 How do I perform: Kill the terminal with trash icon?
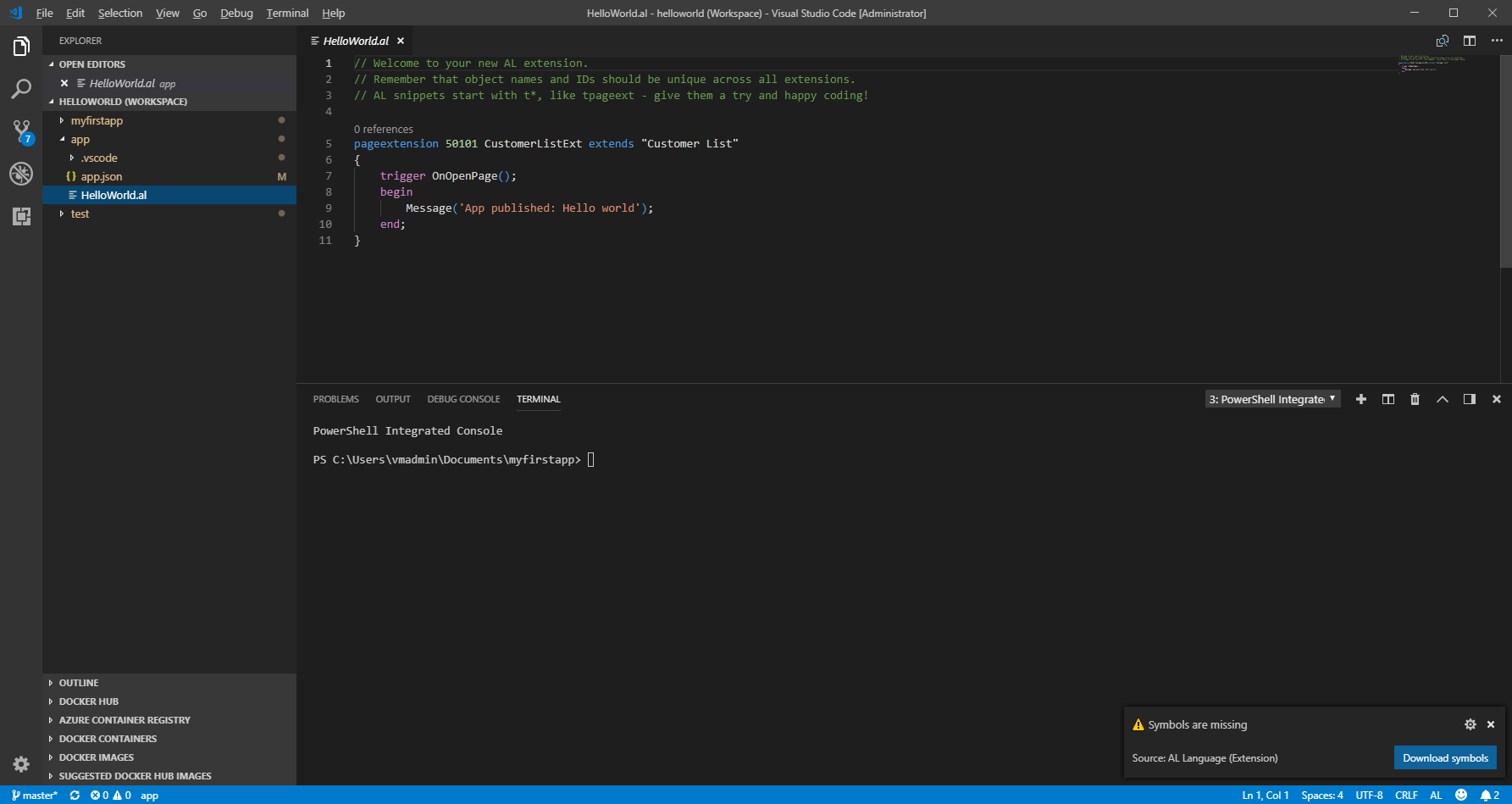(x=1415, y=399)
